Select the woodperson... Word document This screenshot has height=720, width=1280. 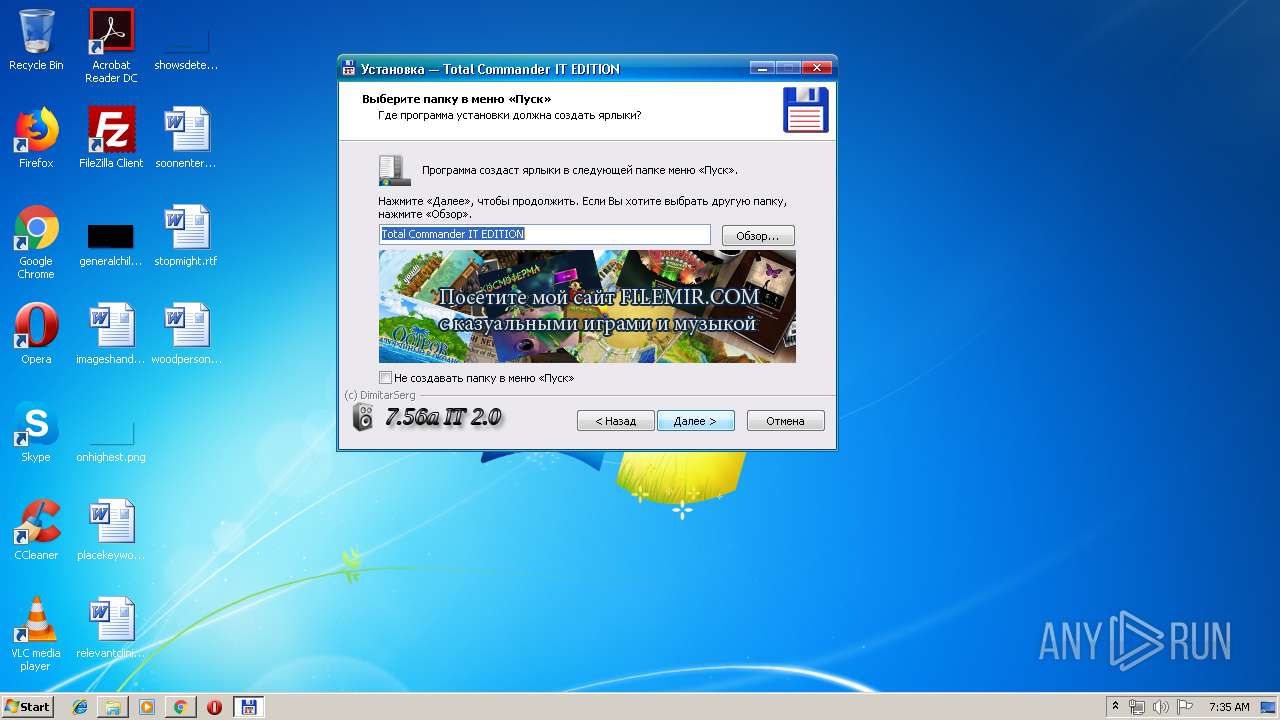186,334
